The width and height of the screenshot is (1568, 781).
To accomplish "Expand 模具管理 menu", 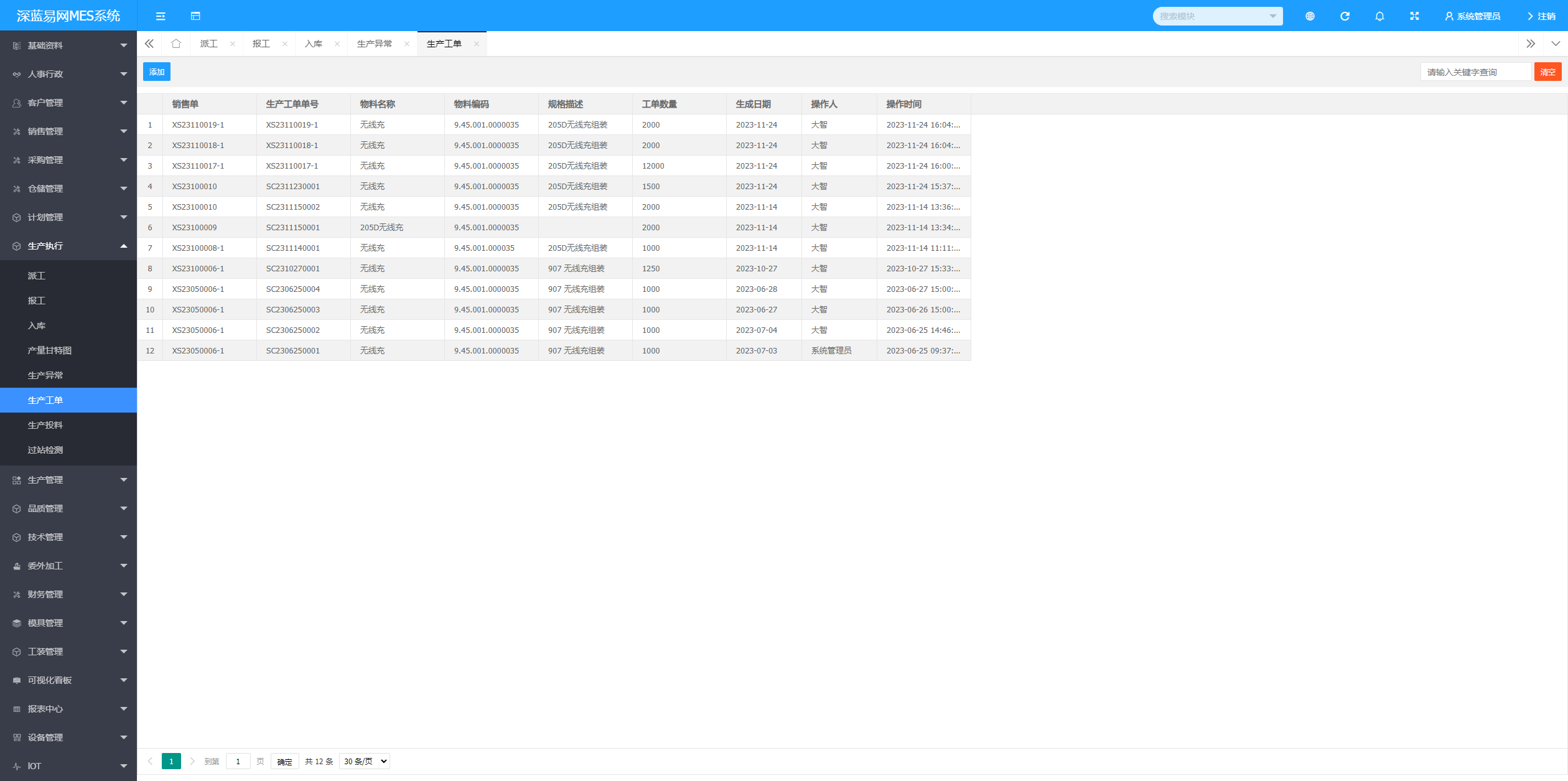I will tap(68, 623).
